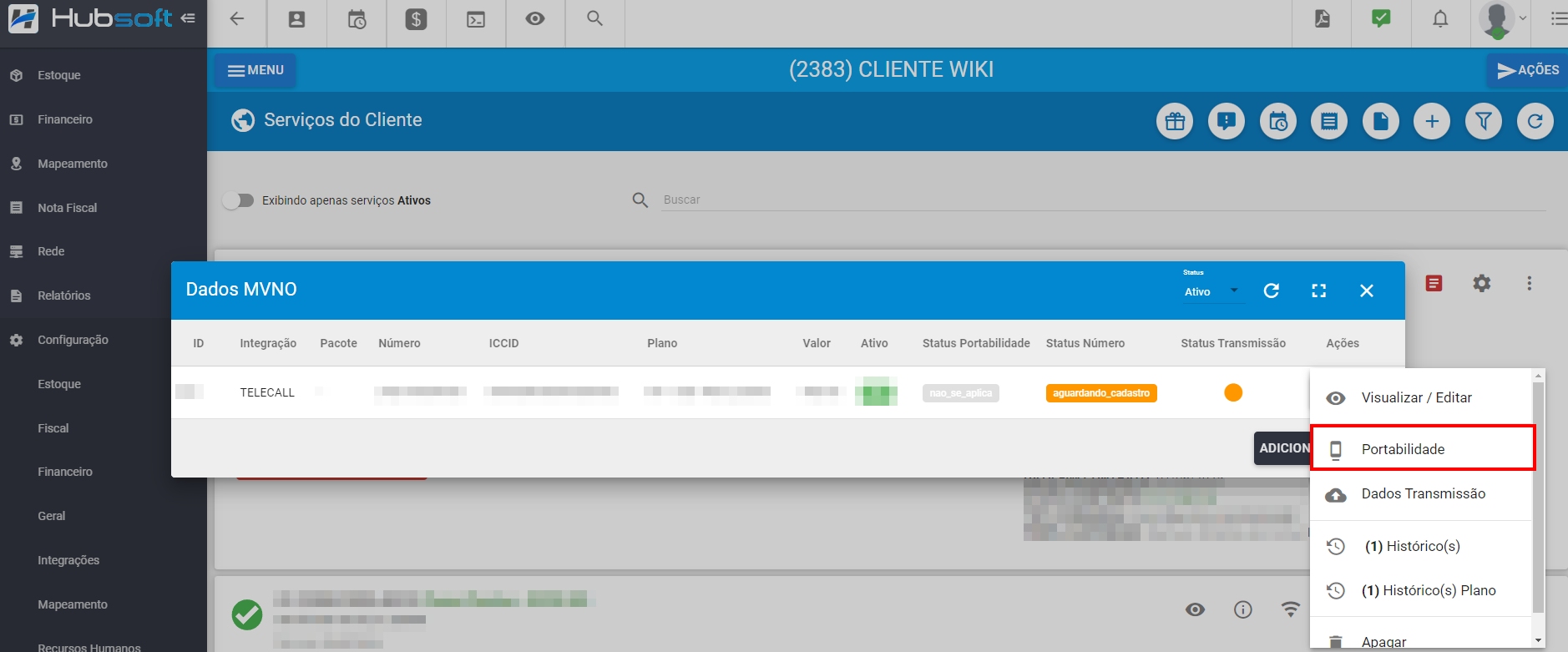
Task: Click the schedule calendar icon in Serviços header
Action: [x=1278, y=121]
